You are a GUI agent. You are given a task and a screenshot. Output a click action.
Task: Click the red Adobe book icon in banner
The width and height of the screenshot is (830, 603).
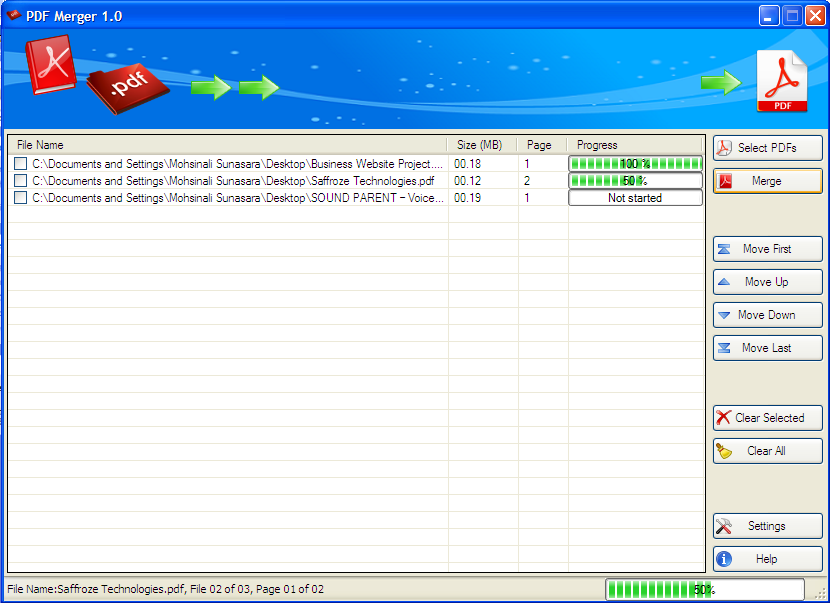51,64
